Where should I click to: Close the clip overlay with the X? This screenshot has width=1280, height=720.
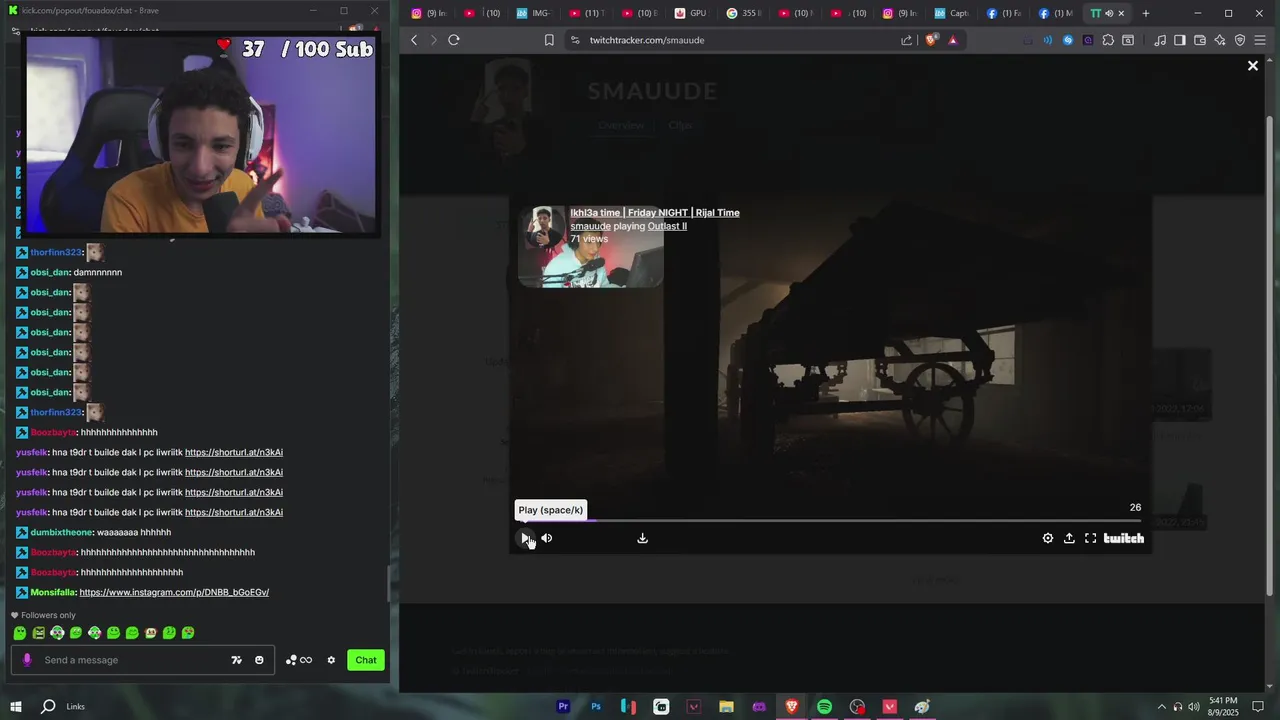pyautogui.click(x=1252, y=66)
